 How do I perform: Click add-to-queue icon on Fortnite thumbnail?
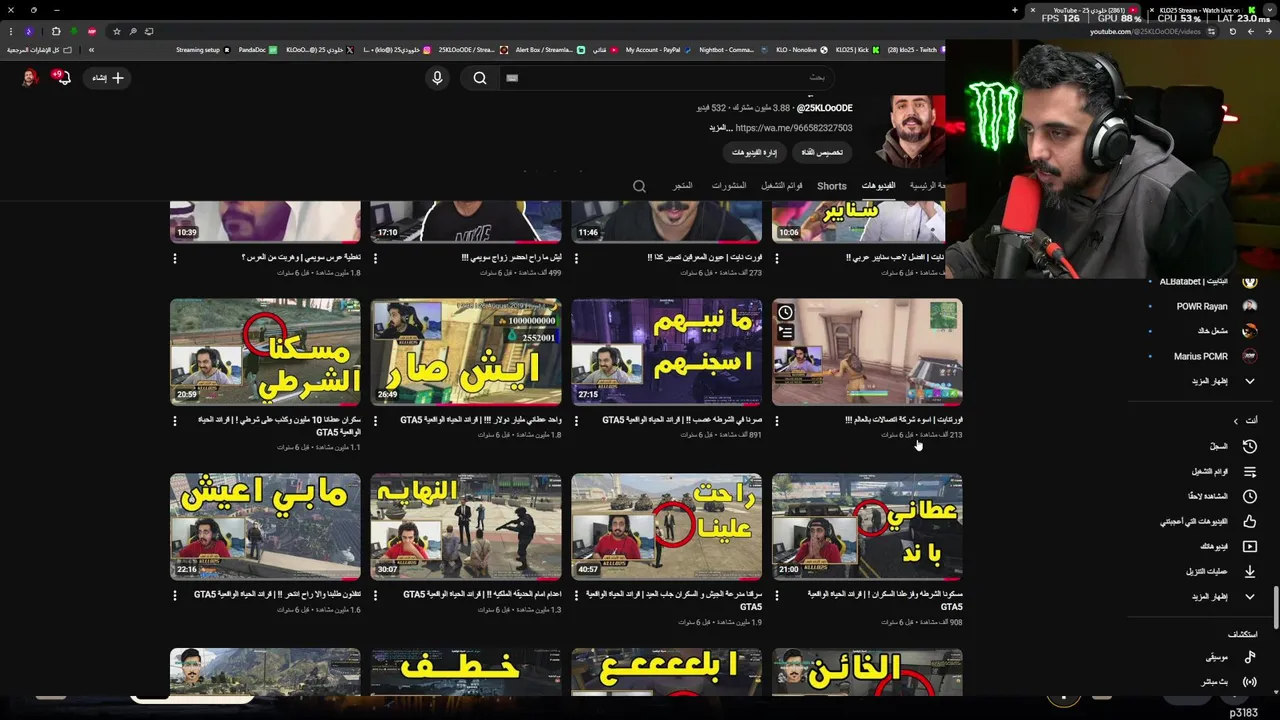pyautogui.click(x=785, y=332)
